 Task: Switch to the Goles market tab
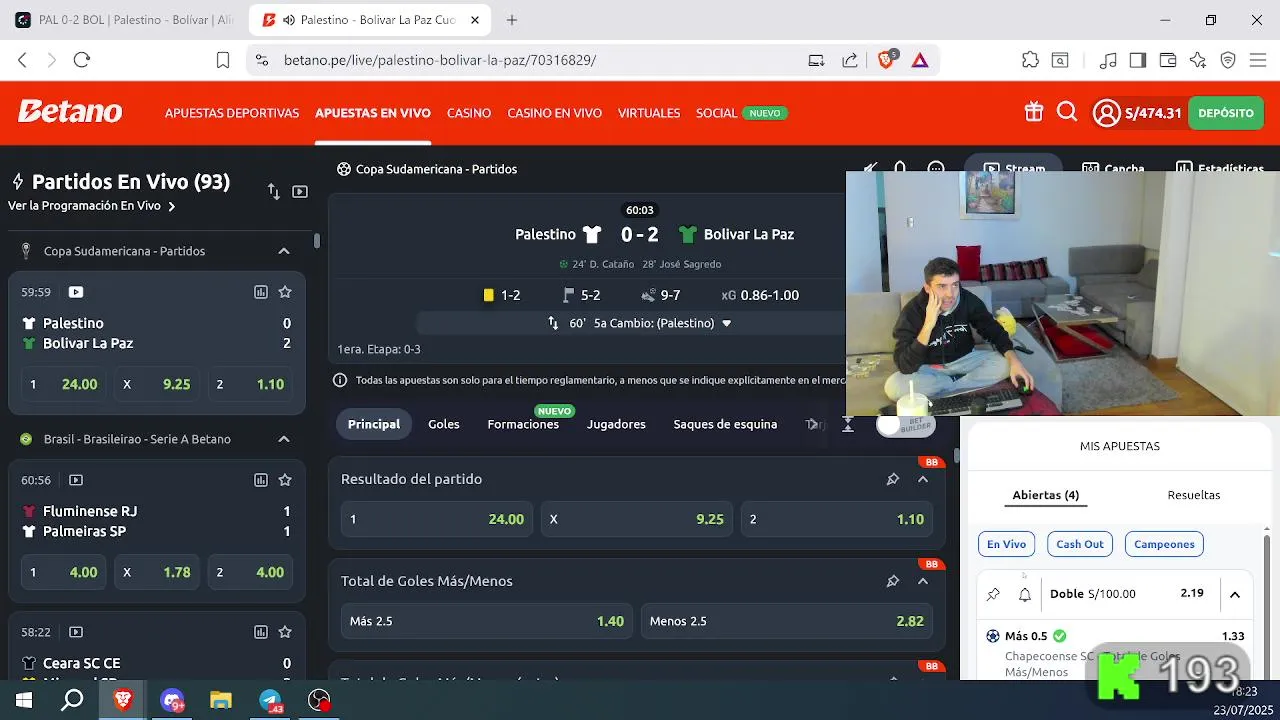click(444, 424)
